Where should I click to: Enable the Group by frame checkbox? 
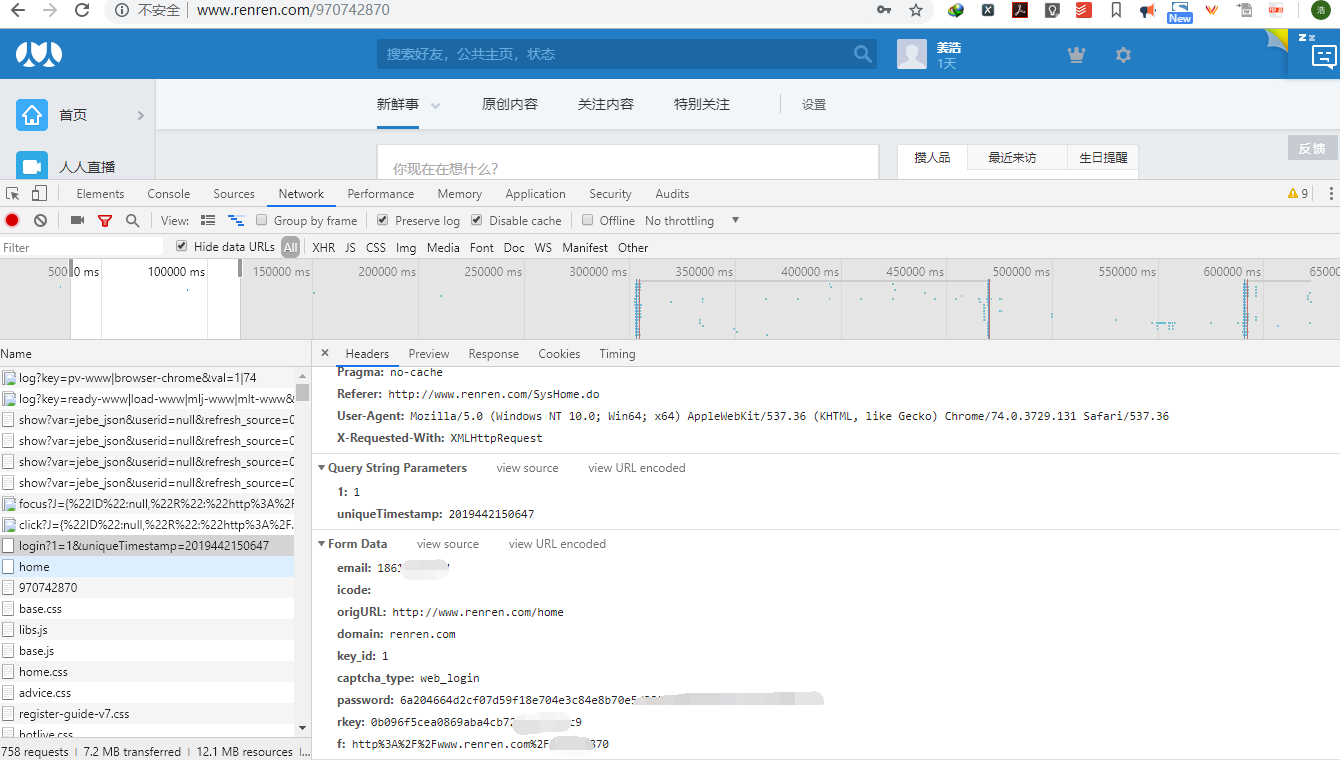coord(262,220)
